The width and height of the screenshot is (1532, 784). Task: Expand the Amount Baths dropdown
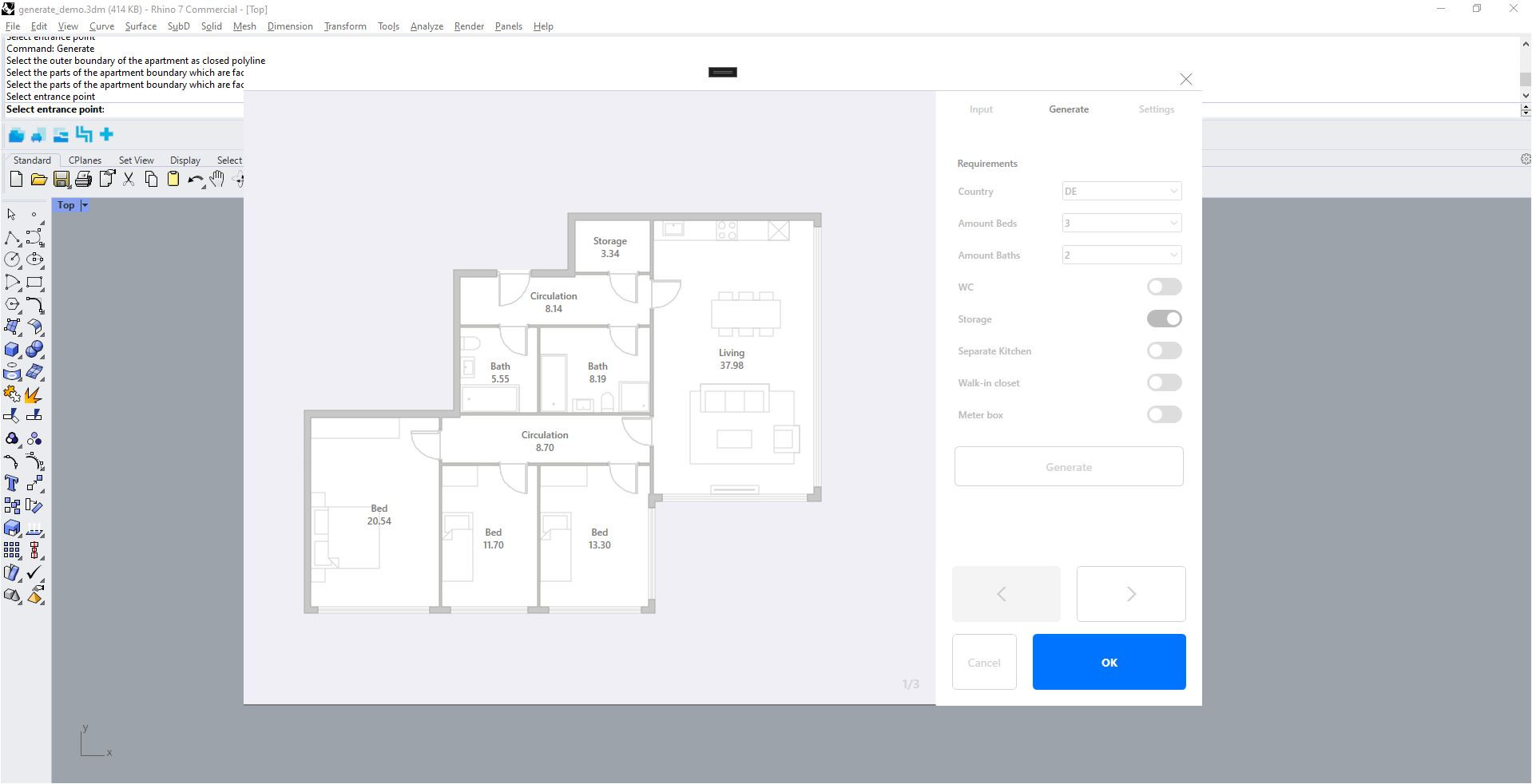(x=1121, y=255)
